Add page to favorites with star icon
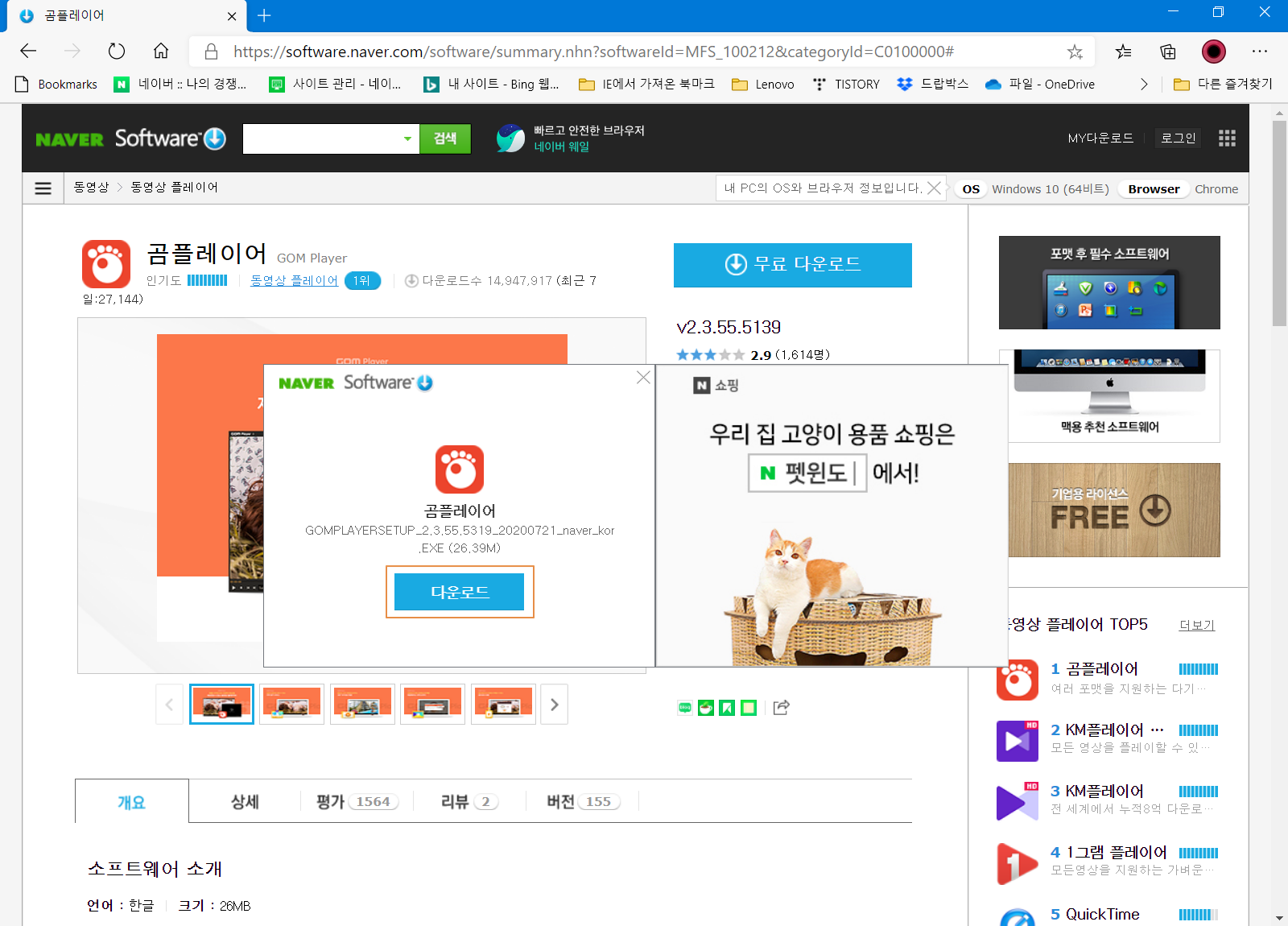 coord(1075,52)
